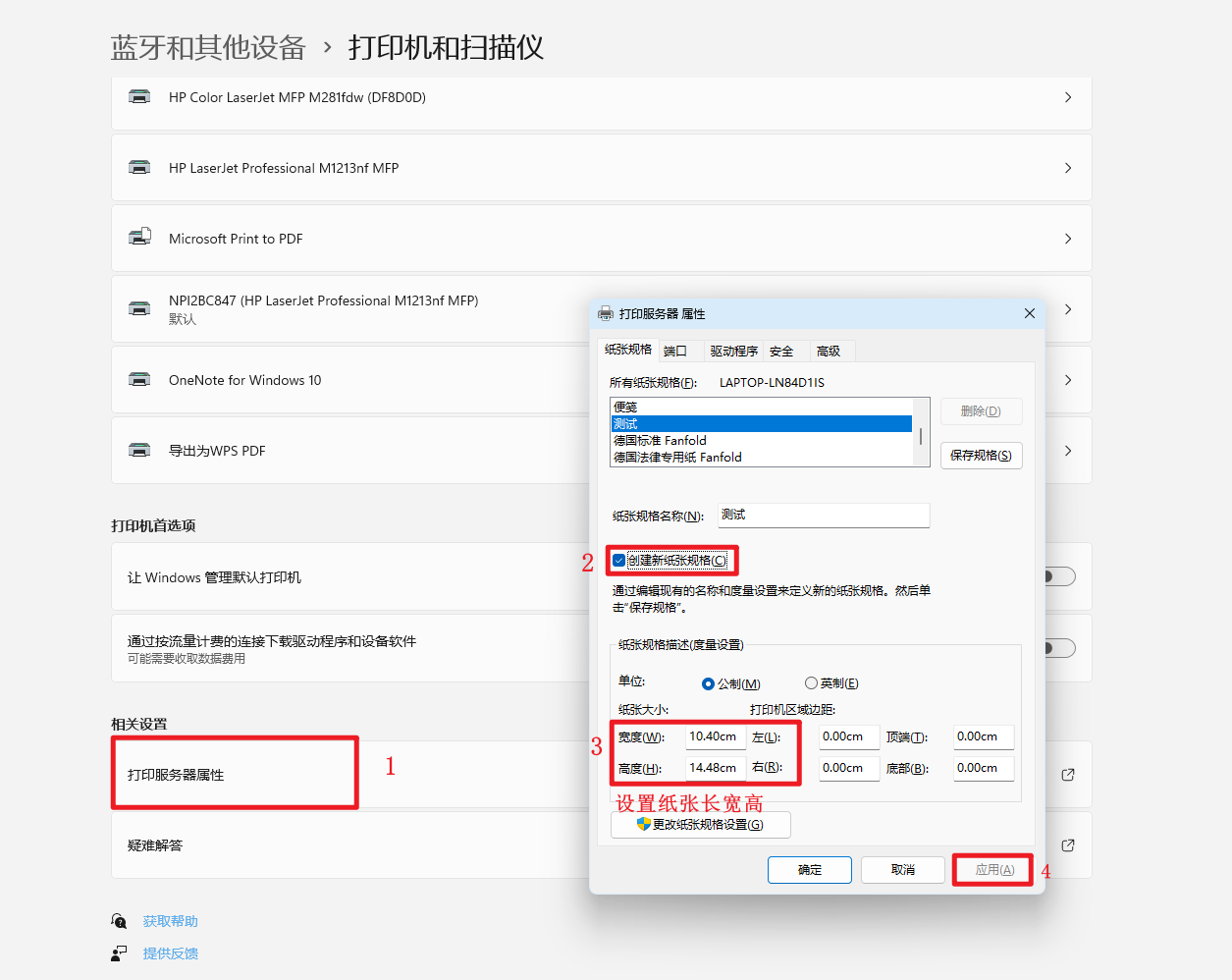Viewport: 1232px width, 980px height.
Task: Click the NPI2BC847 default printer icon
Action: point(139,308)
